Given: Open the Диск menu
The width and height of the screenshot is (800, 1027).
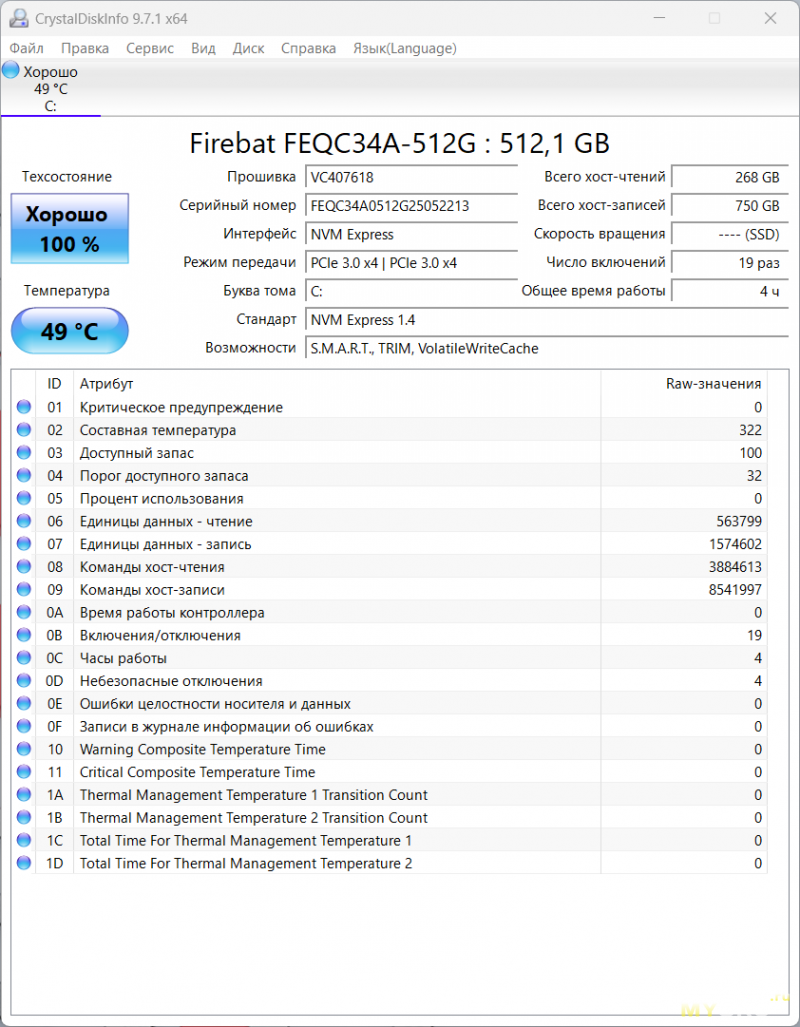Looking at the screenshot, I should [248, 48].
